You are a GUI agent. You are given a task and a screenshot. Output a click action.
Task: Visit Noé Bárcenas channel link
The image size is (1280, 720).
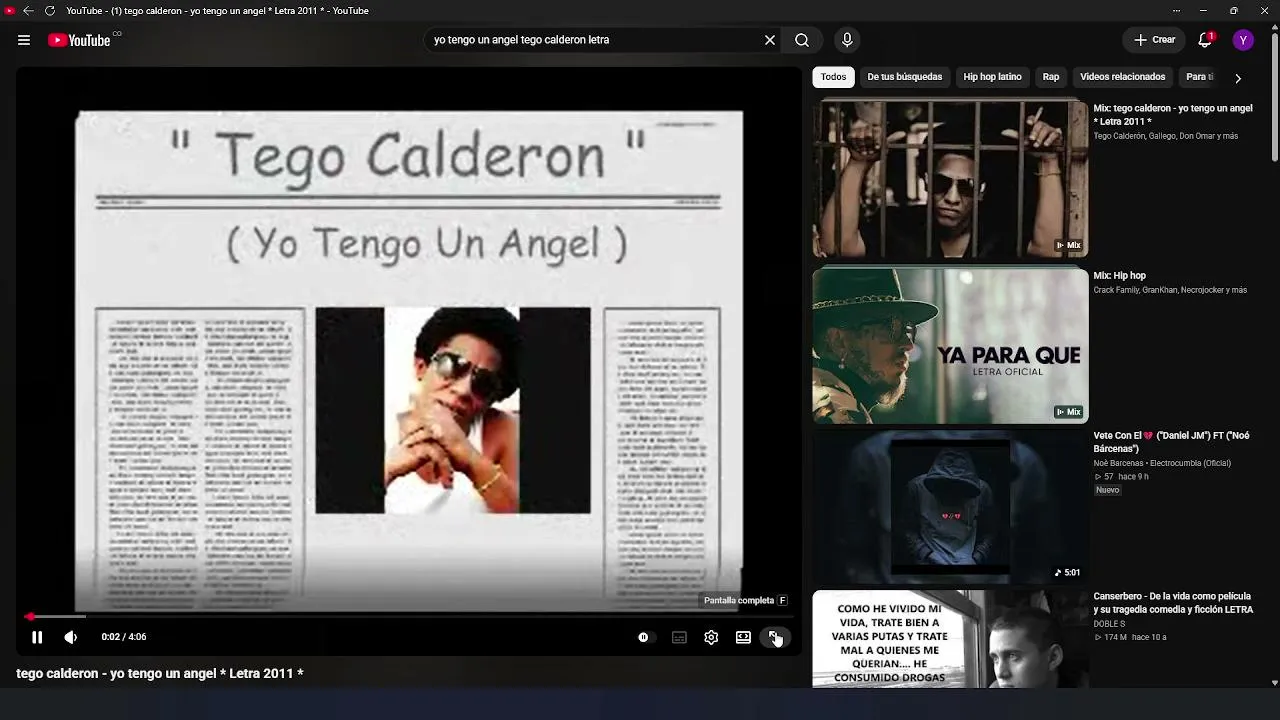coord(1162,463)
